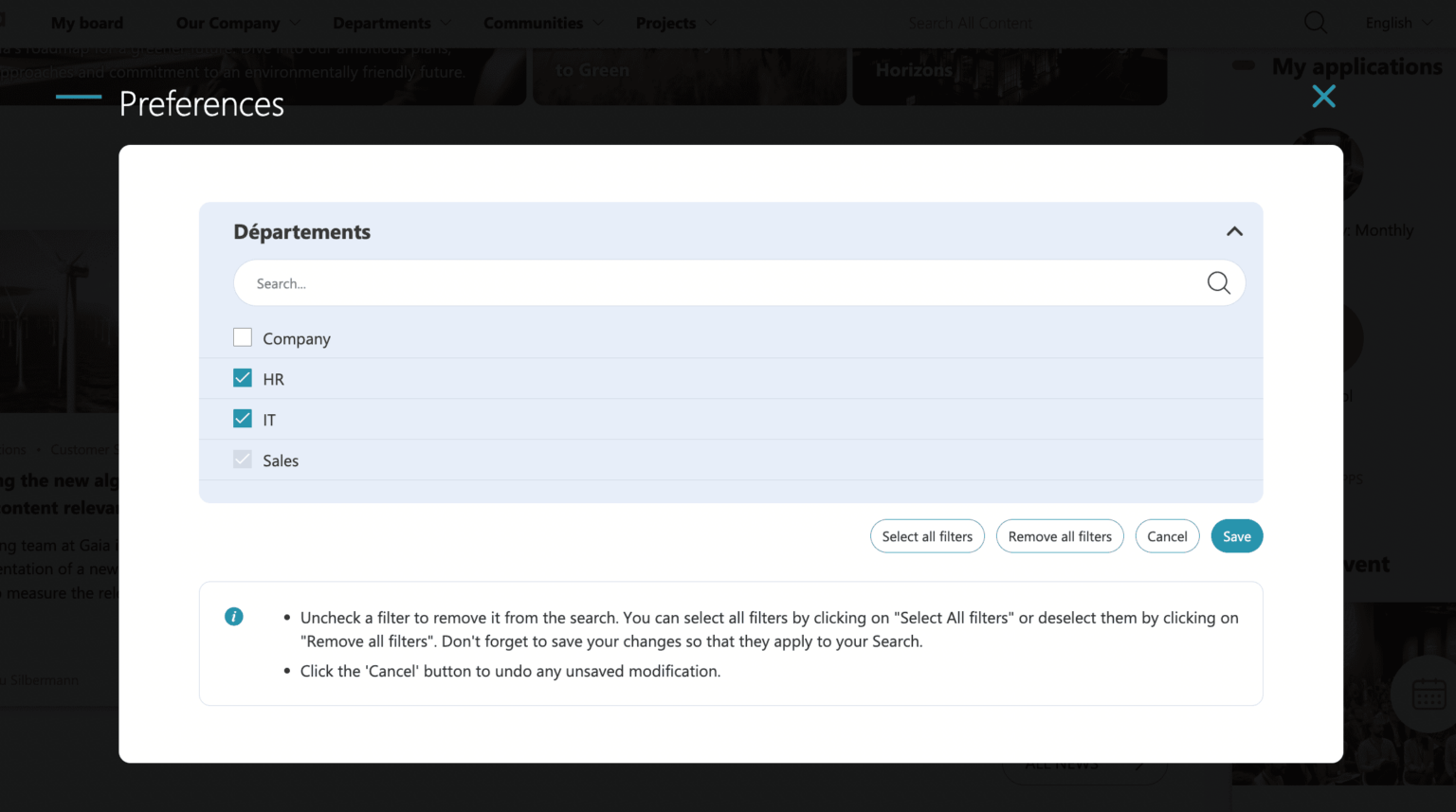Collapse the Départements section via its chevron
Viewport: 1456px width, 812px height.
(x=1234, y=230)
